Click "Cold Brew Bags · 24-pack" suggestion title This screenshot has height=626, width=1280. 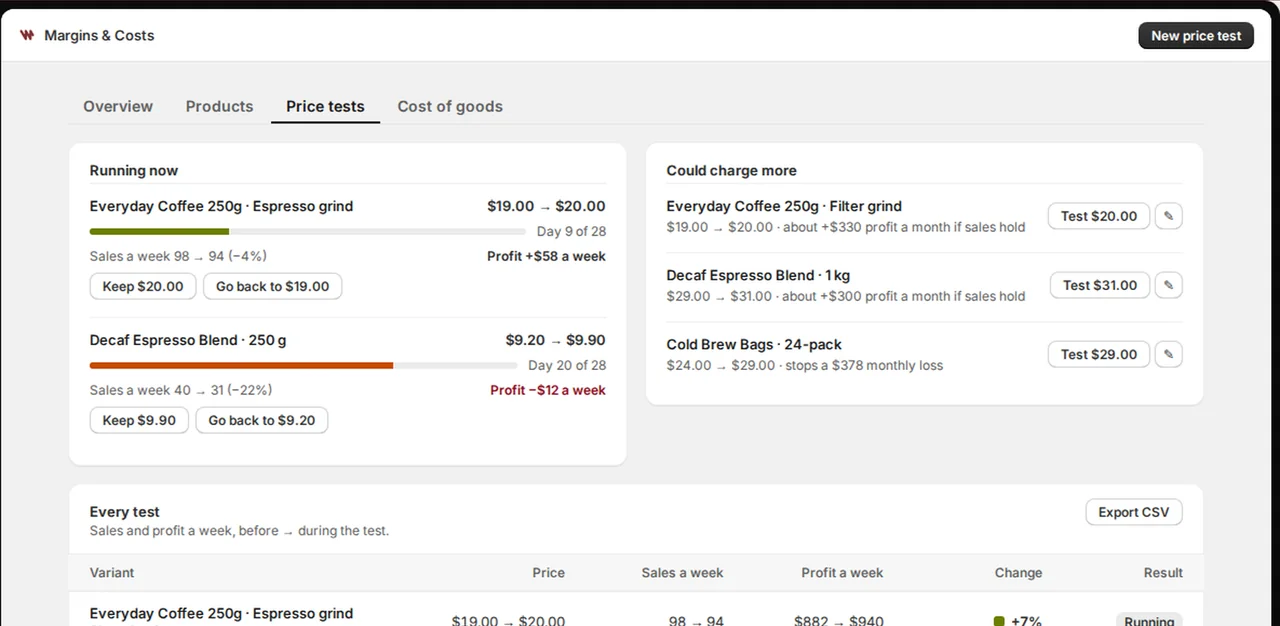[754, 344]
